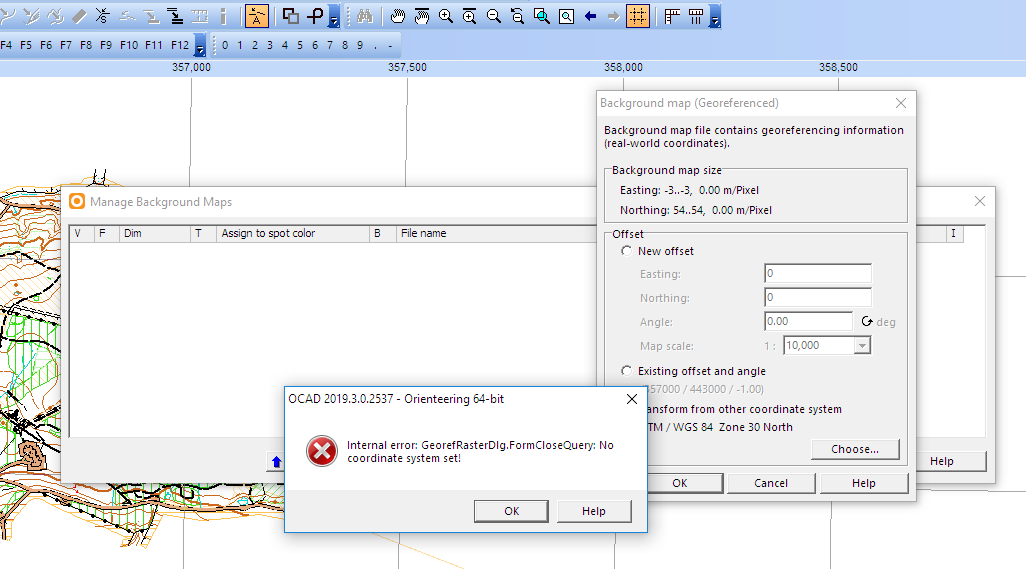Click the blue up arrow in Manage Background Maps

276,462
